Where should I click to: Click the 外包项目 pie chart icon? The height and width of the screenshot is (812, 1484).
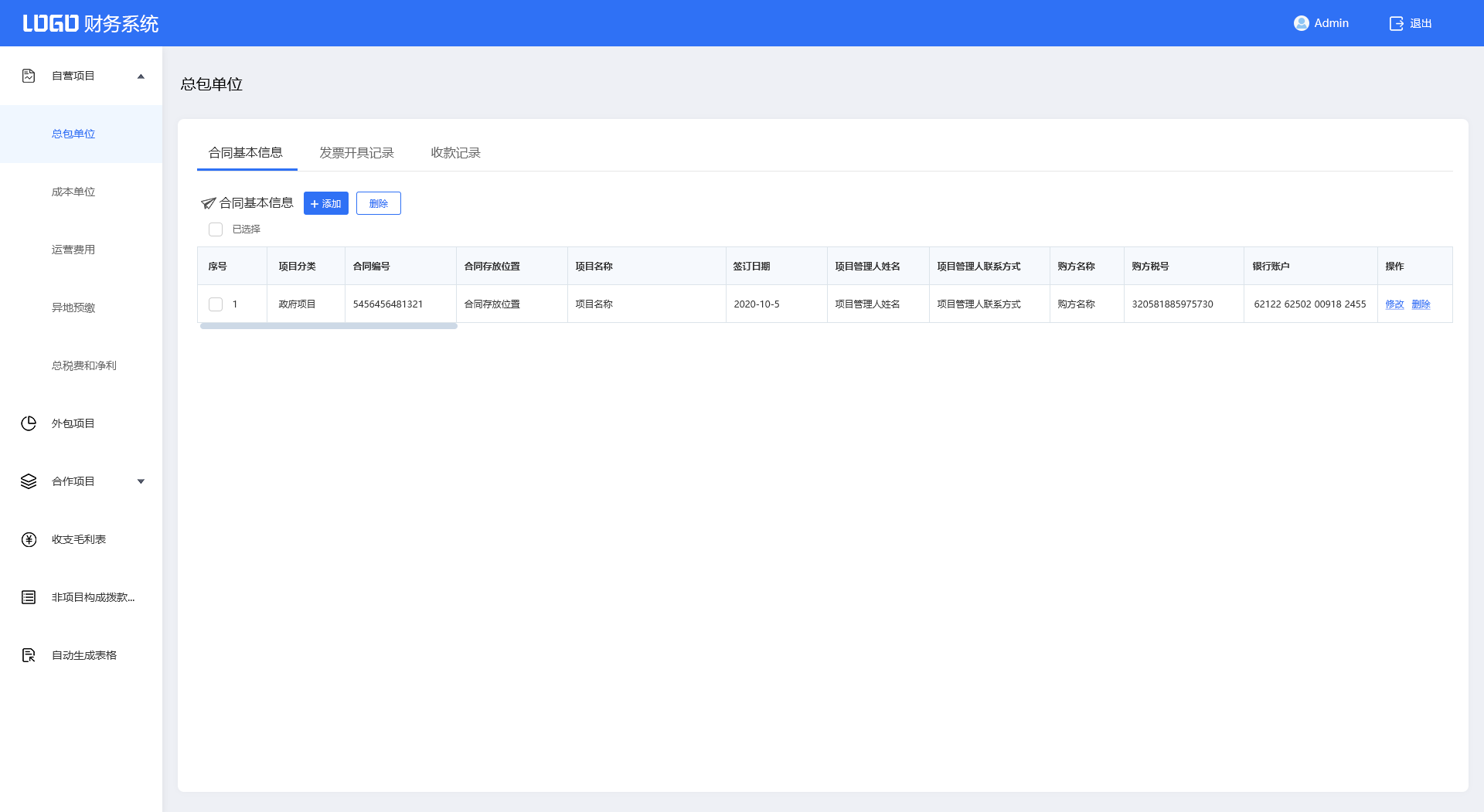pyautogui.click(x=29, y=423)
